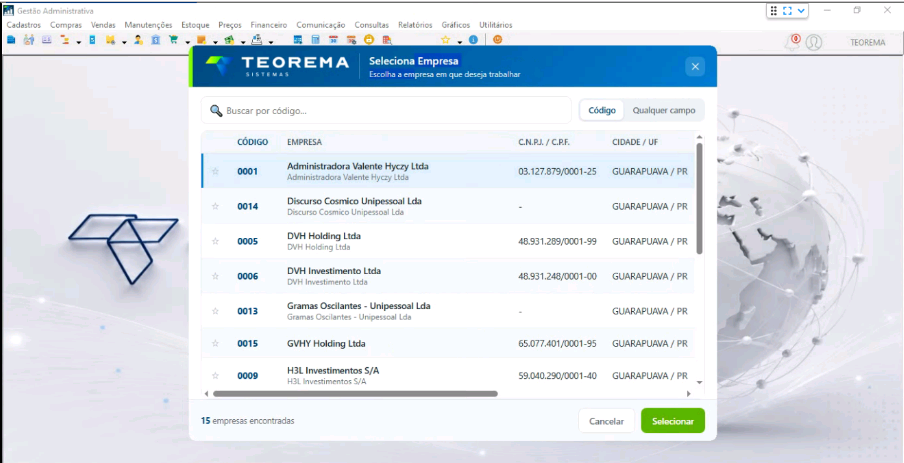Click the green Selecionar button
Viewport: 904px width, 463px height.
tap(673, 421)
